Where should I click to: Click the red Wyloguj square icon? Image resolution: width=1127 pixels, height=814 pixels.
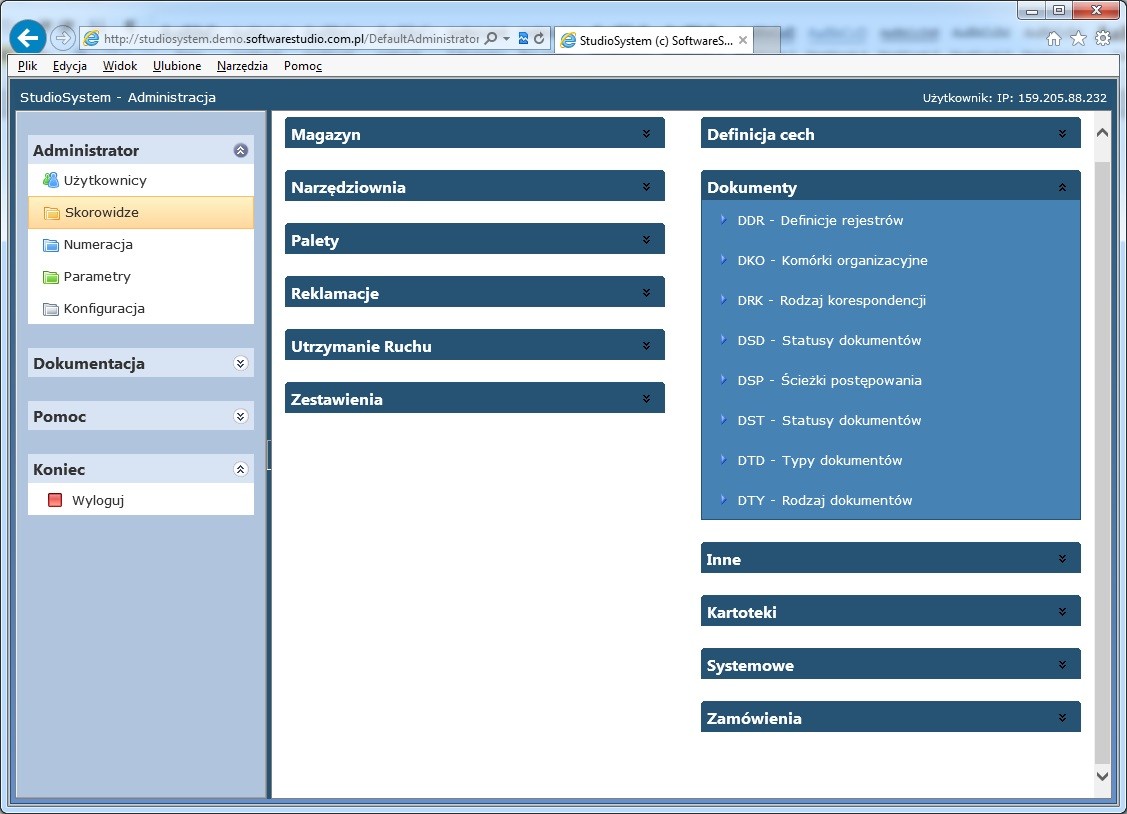tap(55, 500)
